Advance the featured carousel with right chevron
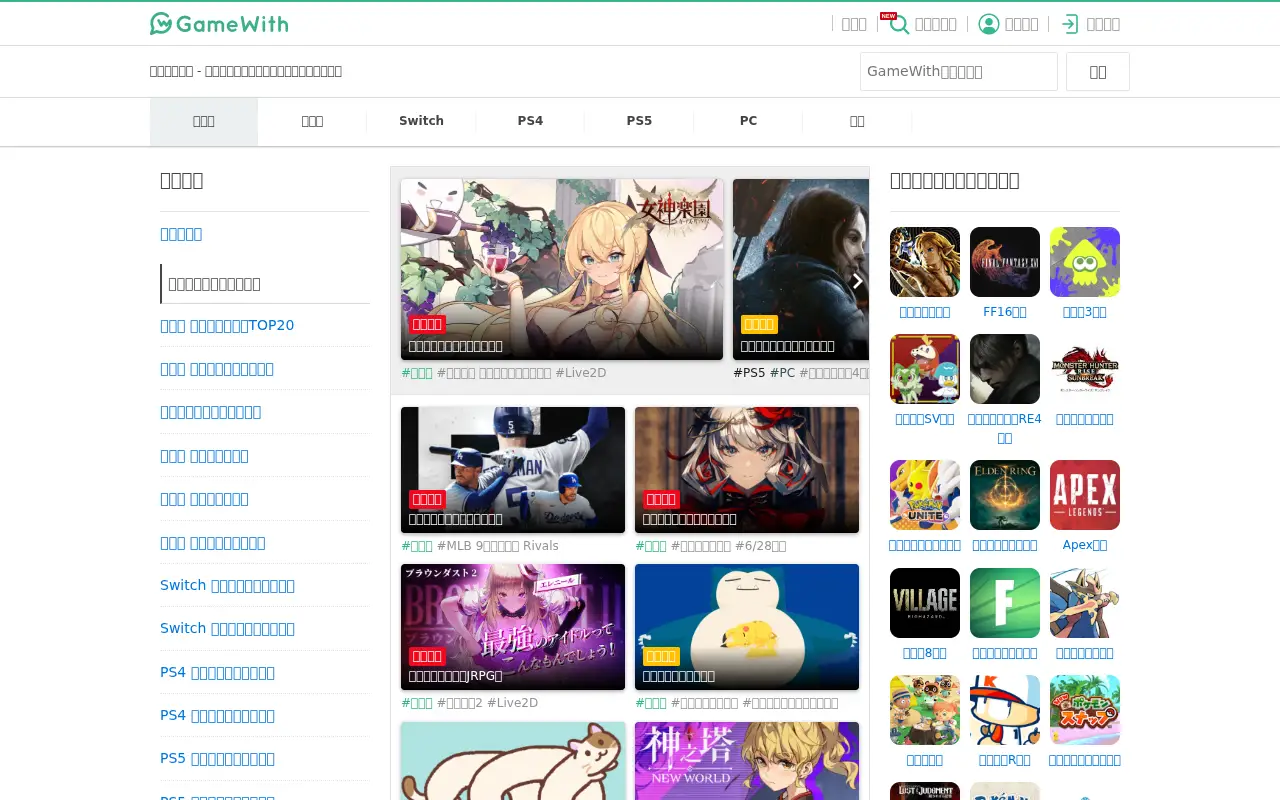 (857, 281)
